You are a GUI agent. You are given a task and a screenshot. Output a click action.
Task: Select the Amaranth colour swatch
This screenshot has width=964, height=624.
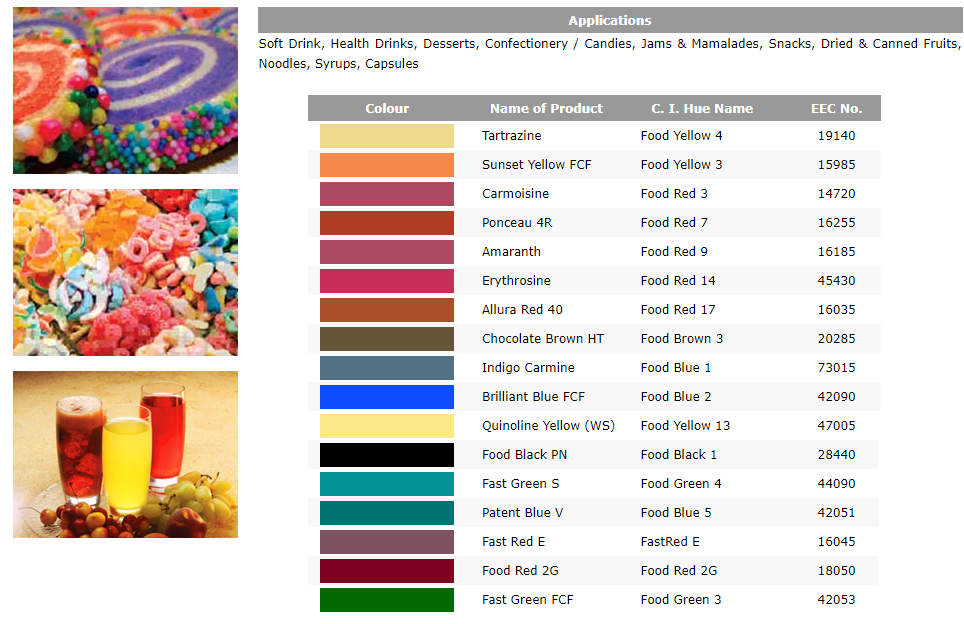387,251
